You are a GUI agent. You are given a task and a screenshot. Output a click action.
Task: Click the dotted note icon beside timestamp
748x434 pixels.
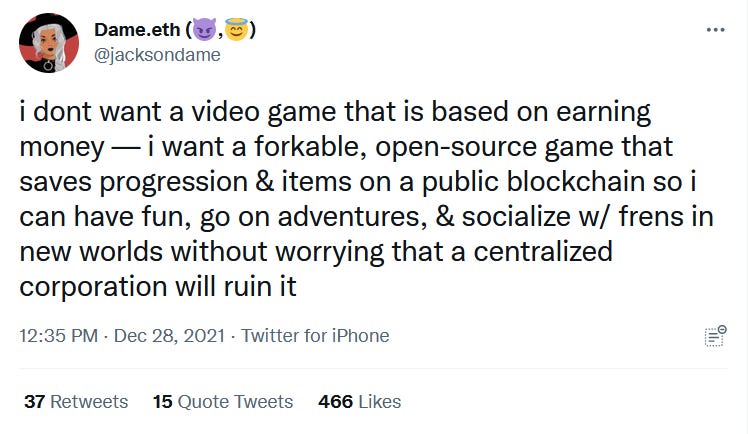714,337
